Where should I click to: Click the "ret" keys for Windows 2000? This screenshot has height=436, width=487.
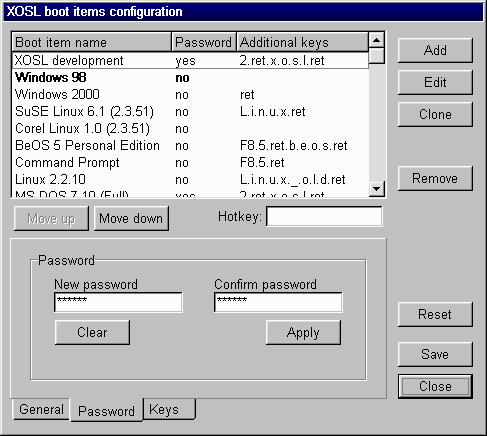(247, 95)
